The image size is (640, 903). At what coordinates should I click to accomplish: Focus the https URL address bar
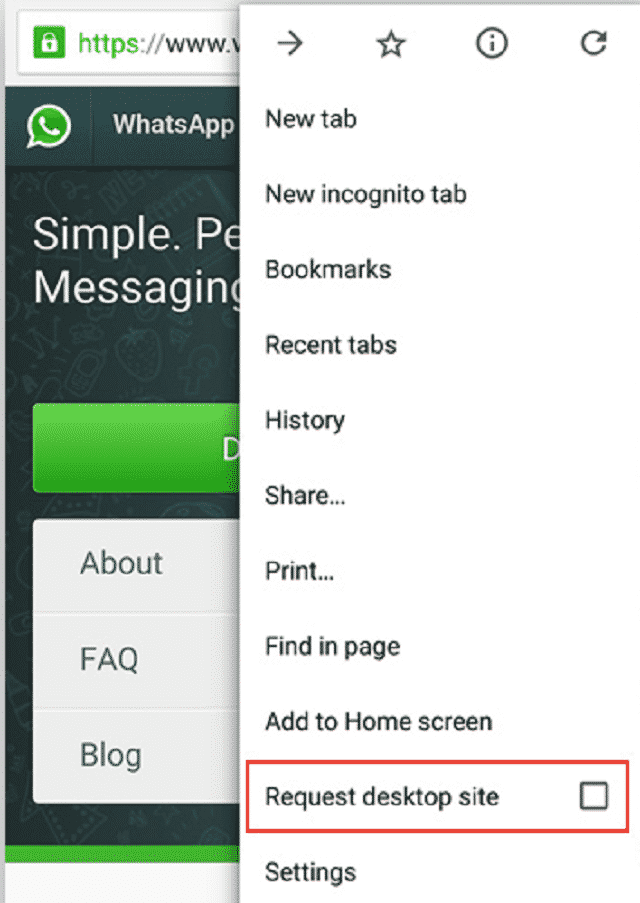tap(129, 43)
